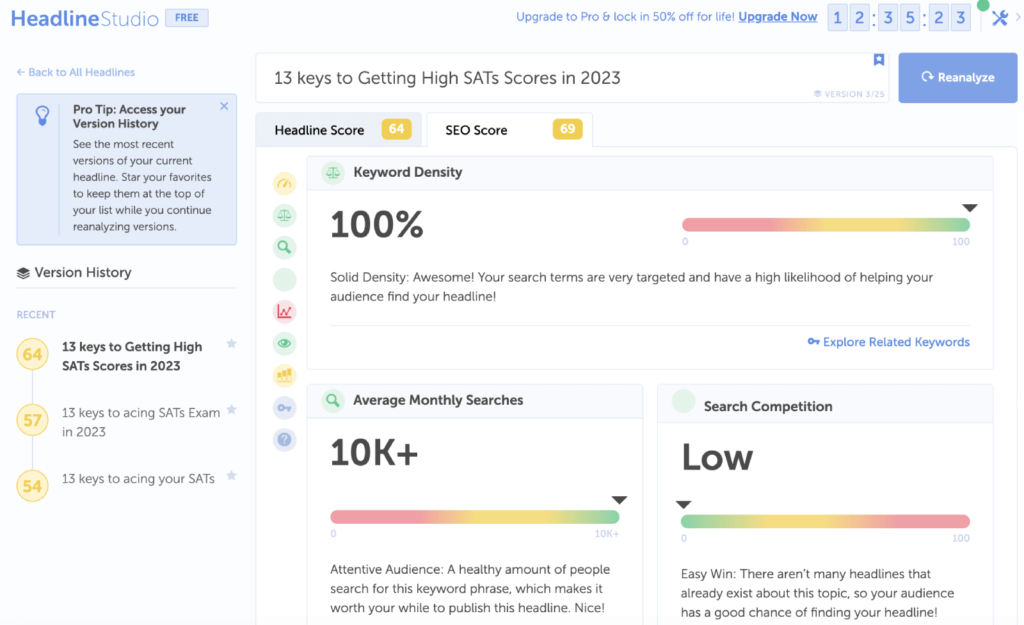
Task: Expand the chevron beside the tools icon
Action: (x=1018, y=17)
